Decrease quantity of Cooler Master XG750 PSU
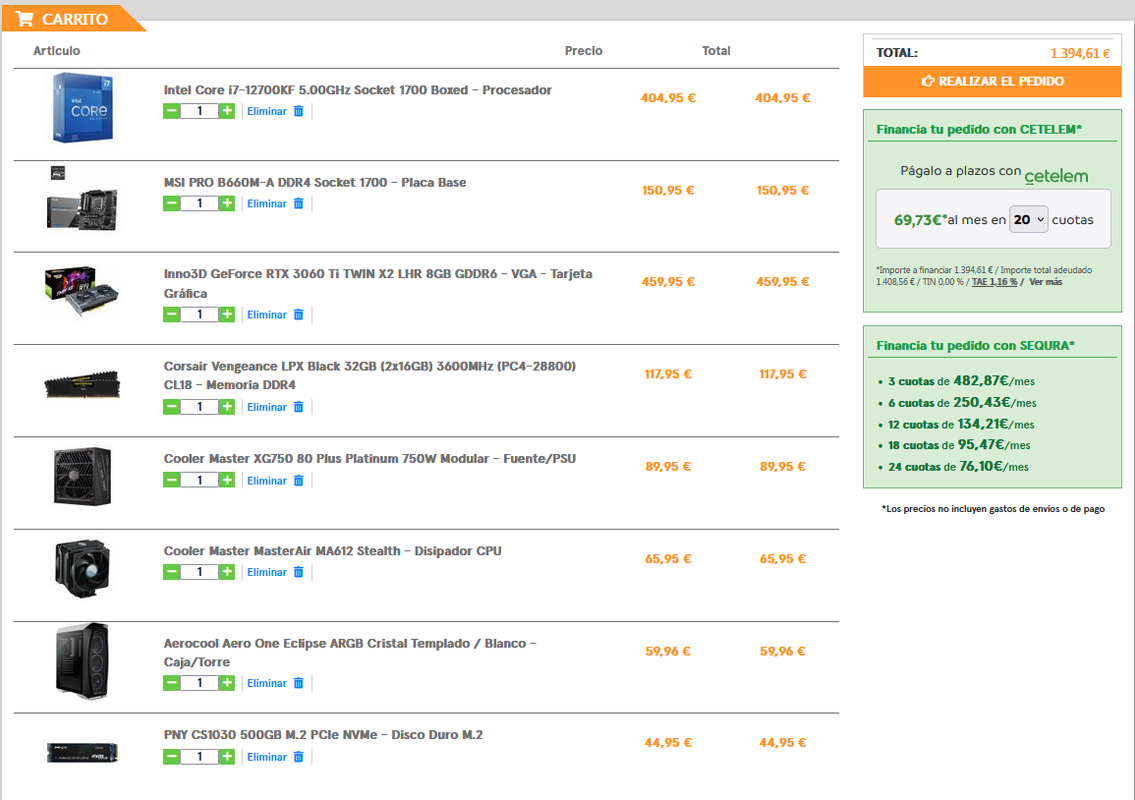This screenshot has height=800, width=1135. point(172,480)
